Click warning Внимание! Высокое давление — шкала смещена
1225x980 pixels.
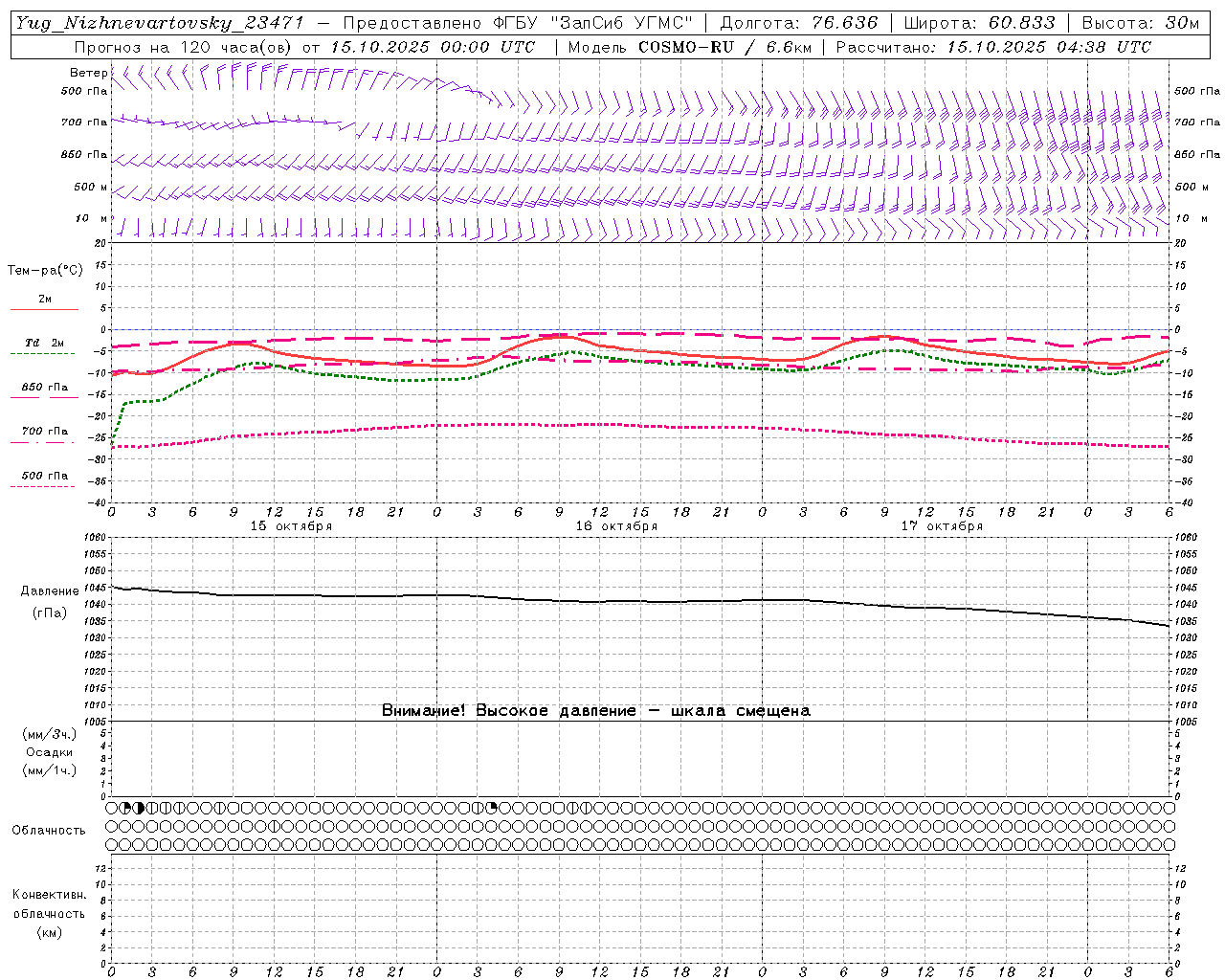tap(596, 711)
